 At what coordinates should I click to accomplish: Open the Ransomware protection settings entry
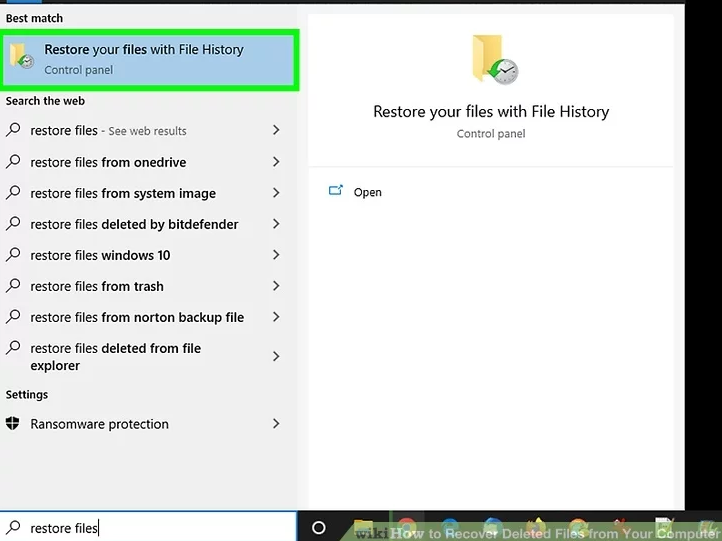tap(99, 424)
